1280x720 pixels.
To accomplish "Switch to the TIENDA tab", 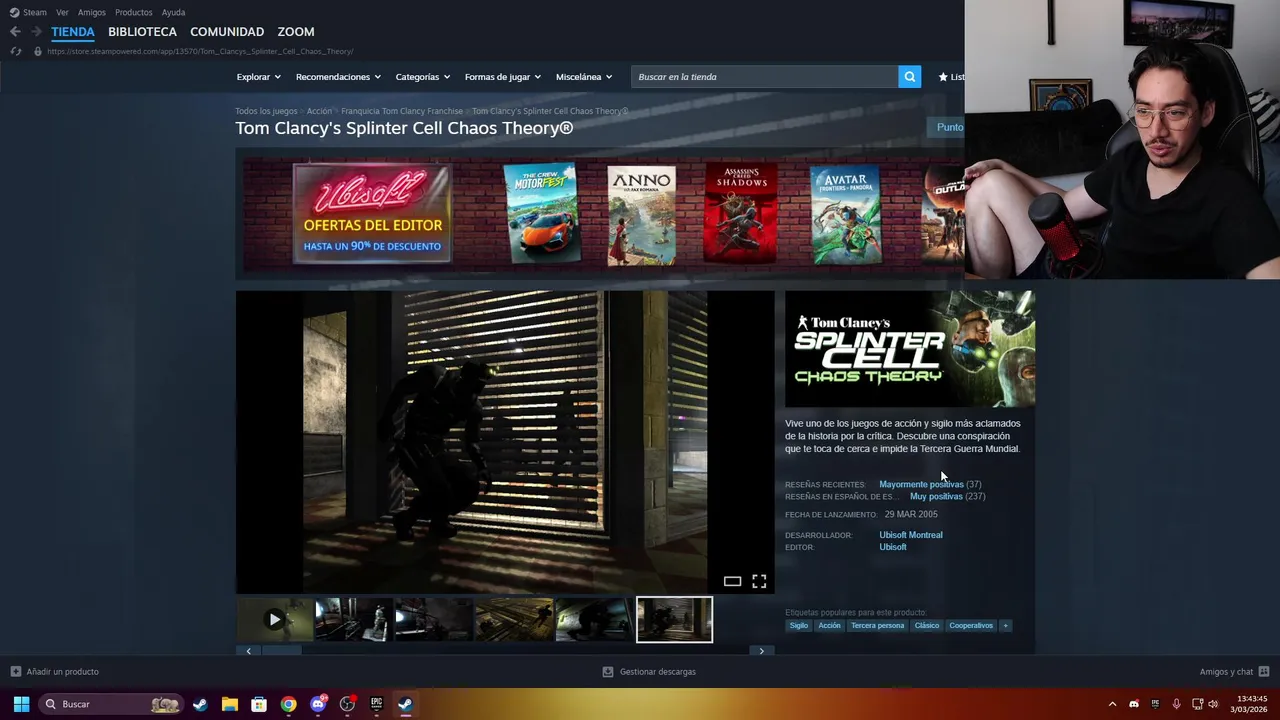I will click(x=73, y=32).
